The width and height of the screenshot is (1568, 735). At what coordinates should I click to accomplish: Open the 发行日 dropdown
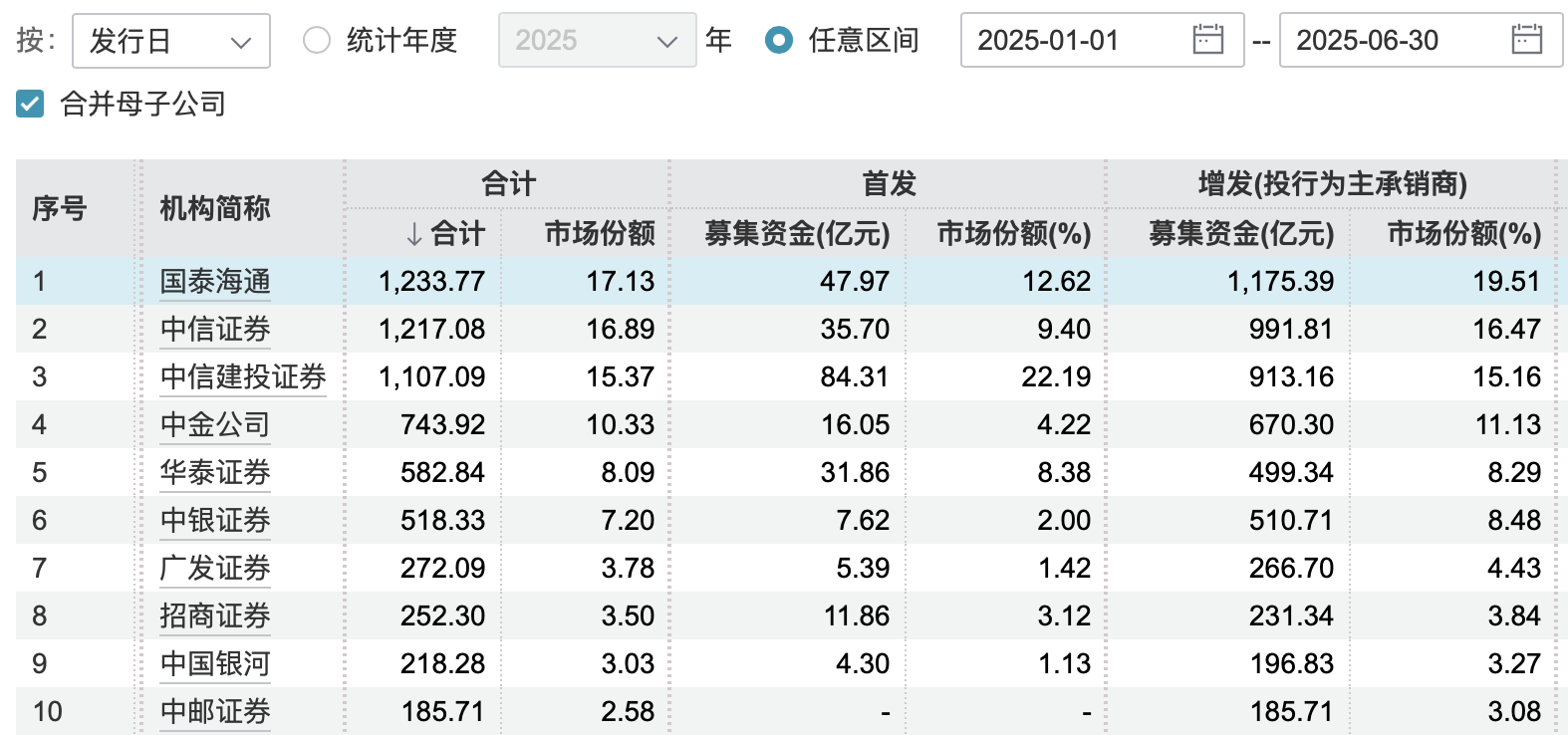171,41
